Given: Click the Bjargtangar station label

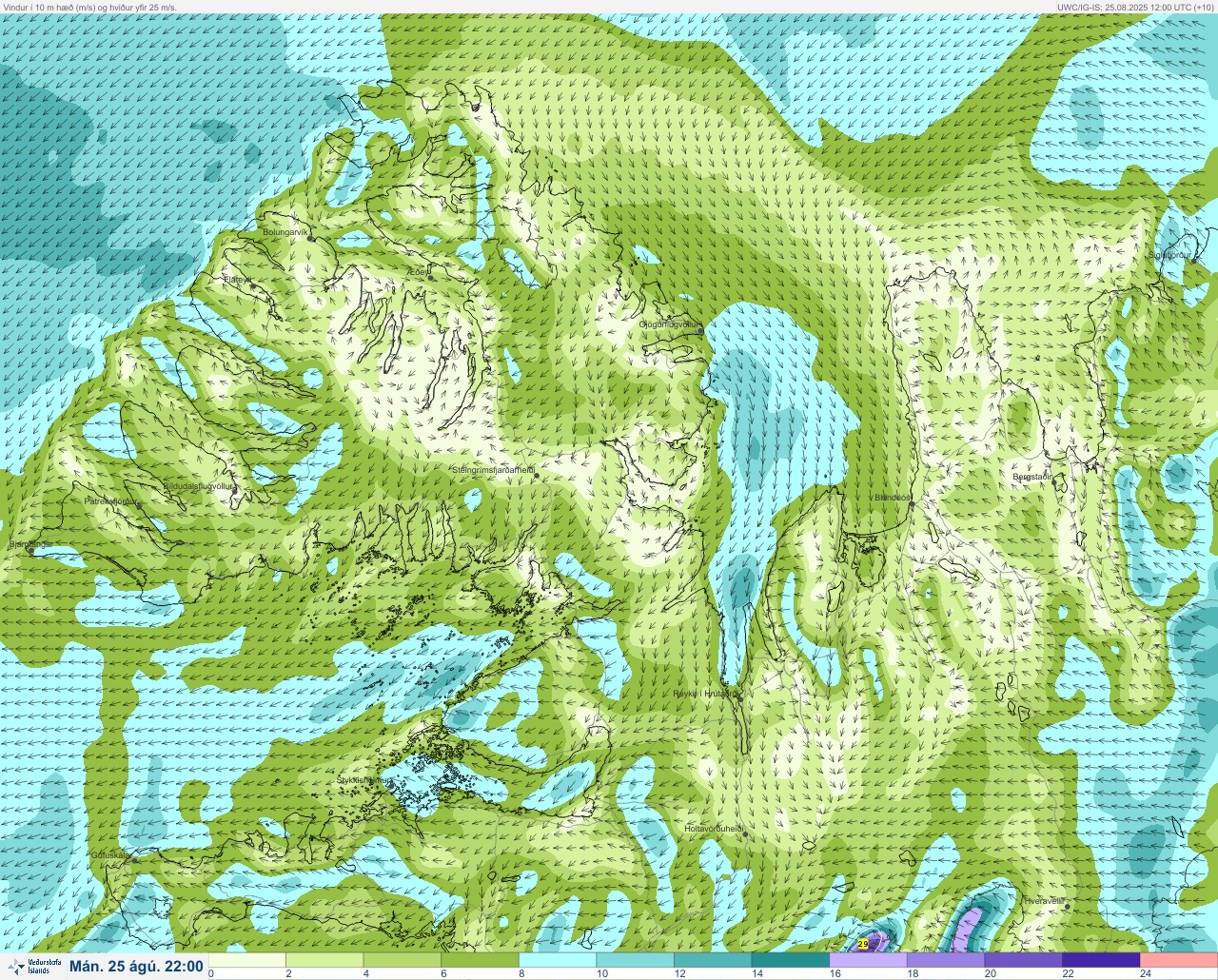Looking at the screenshot, I should (x=29, y=545).
